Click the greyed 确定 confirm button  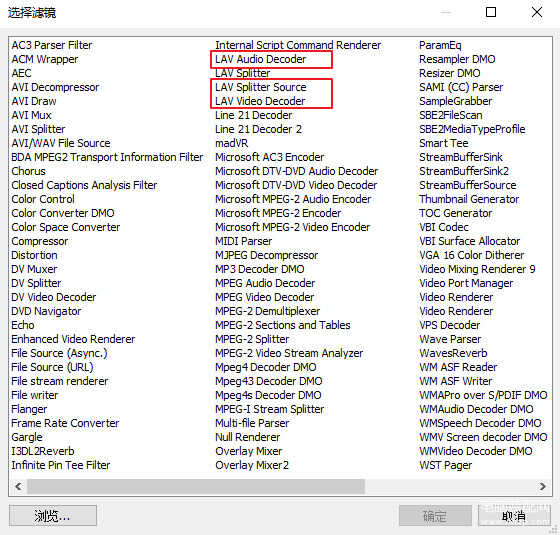[435, 516]
